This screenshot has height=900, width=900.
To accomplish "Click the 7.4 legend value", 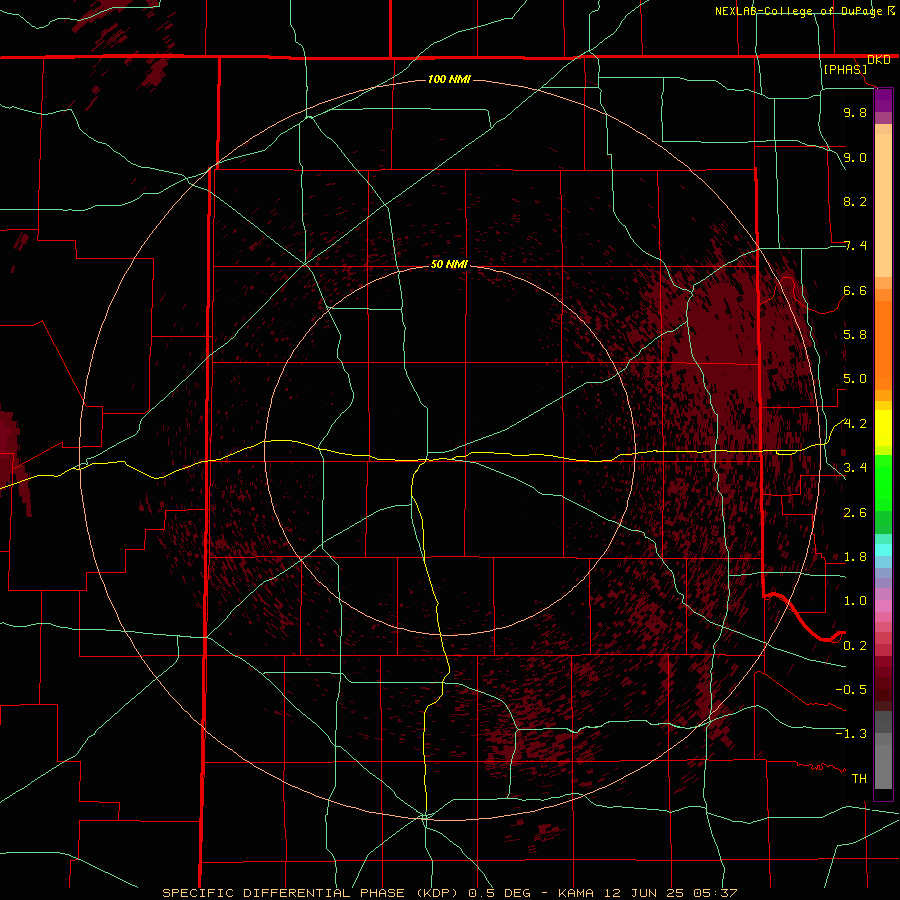I will click(855, 246).
